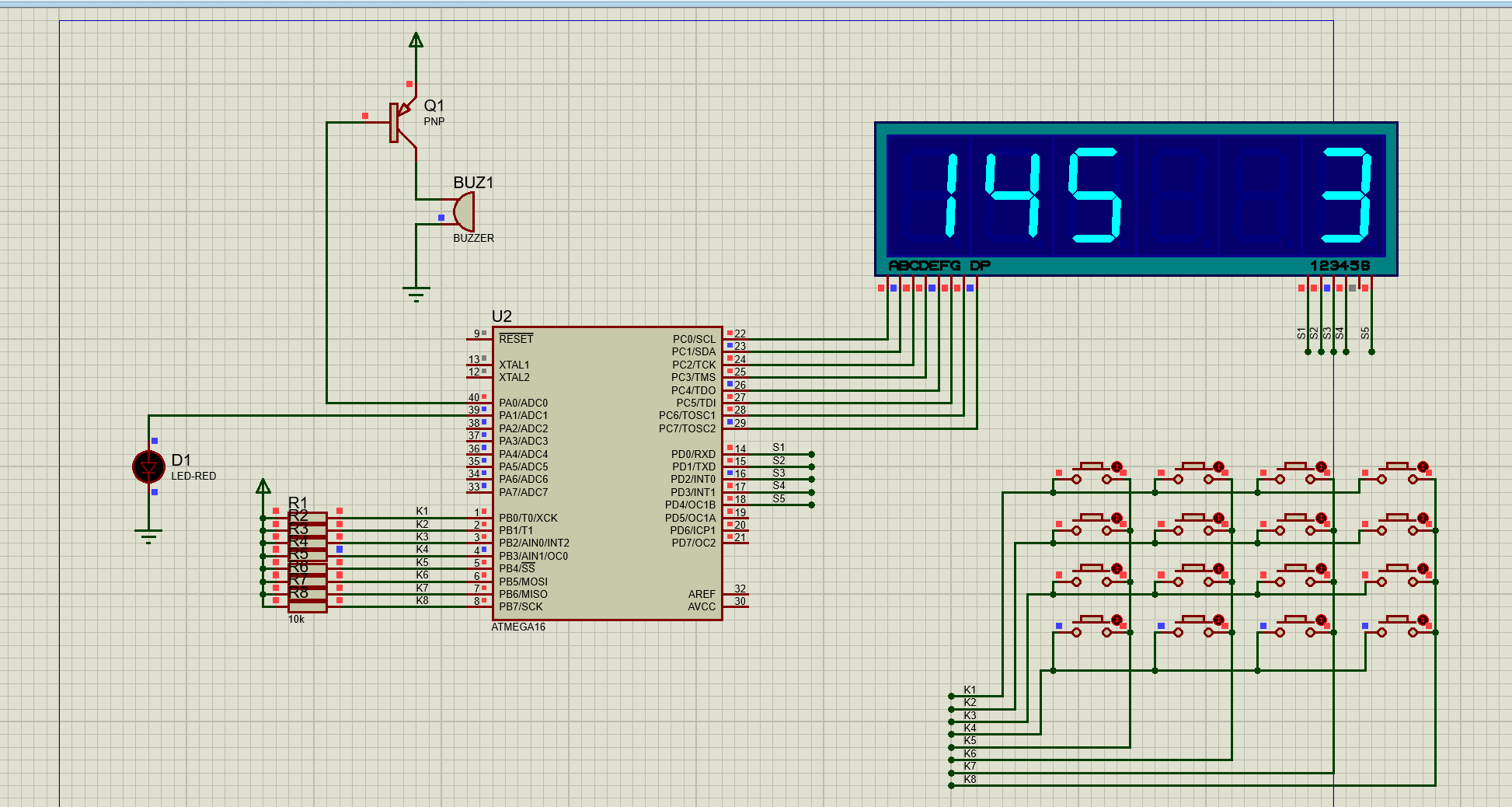The image size is (1512, 807).
Task: Click the U2 reference label
Action: pyautogui.click(x=502, y=316)
